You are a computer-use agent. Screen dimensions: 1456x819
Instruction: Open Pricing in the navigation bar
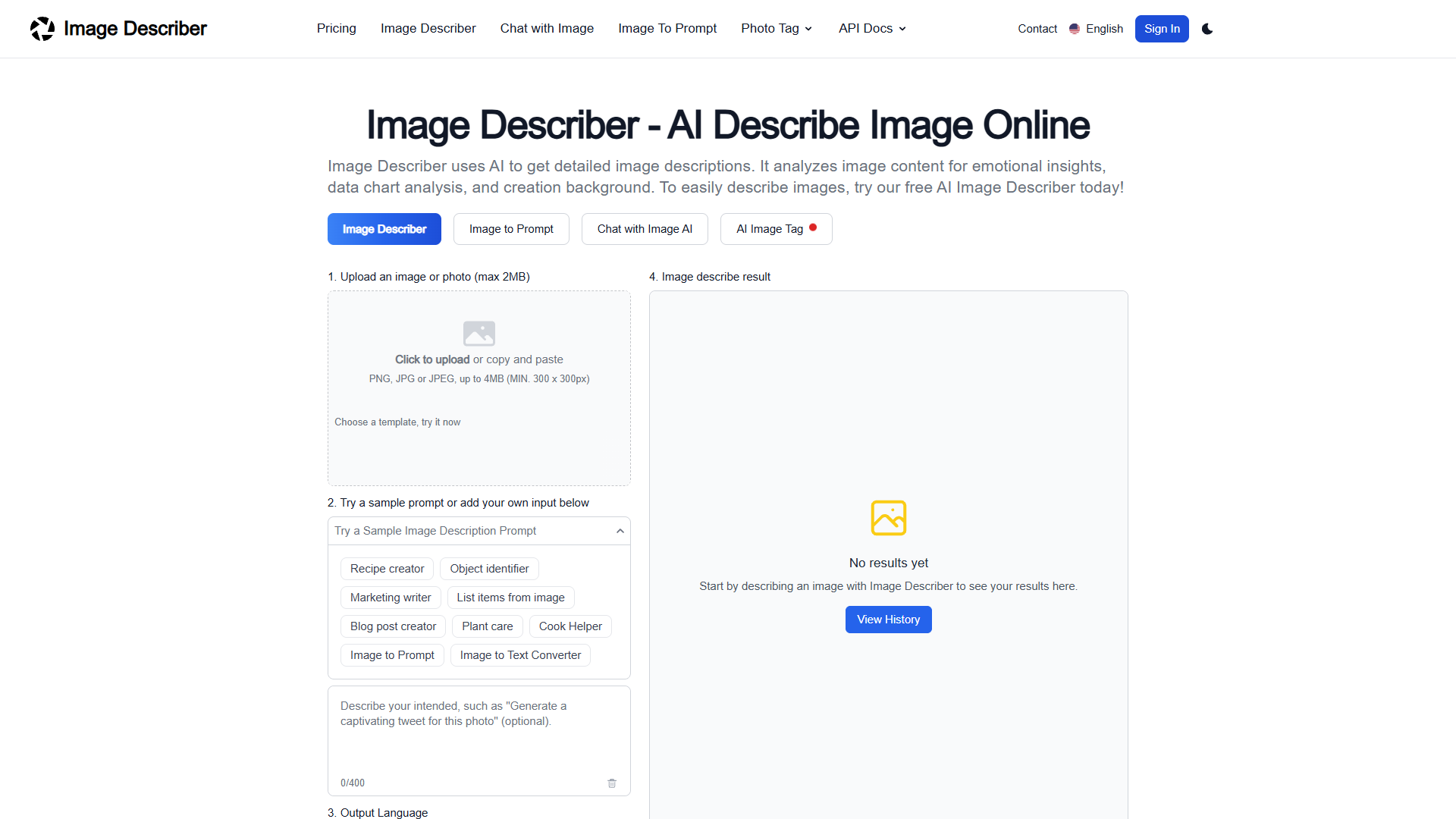pyautogui.click(x=337, y=29)
